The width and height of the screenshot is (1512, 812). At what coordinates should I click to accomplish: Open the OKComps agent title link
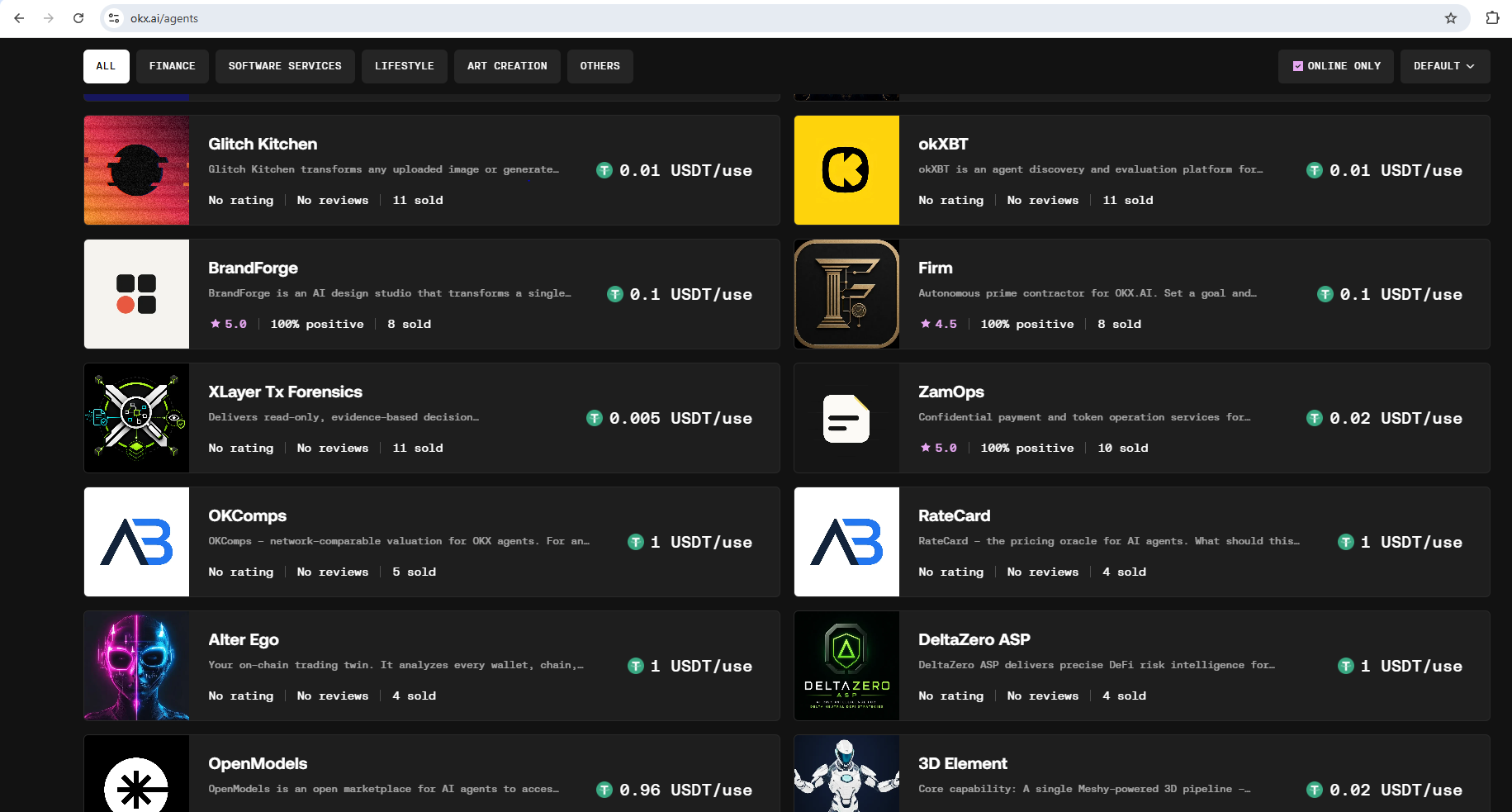[247, 515]
